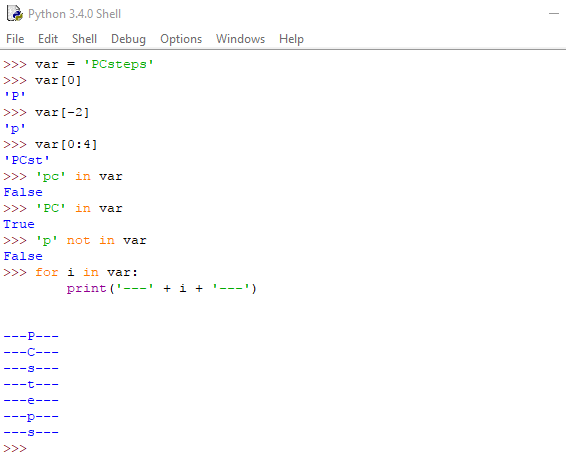Click the Python 3.4.0 Shell window title
The height and width of the screenshot is (459, 566).
[74, 14]
